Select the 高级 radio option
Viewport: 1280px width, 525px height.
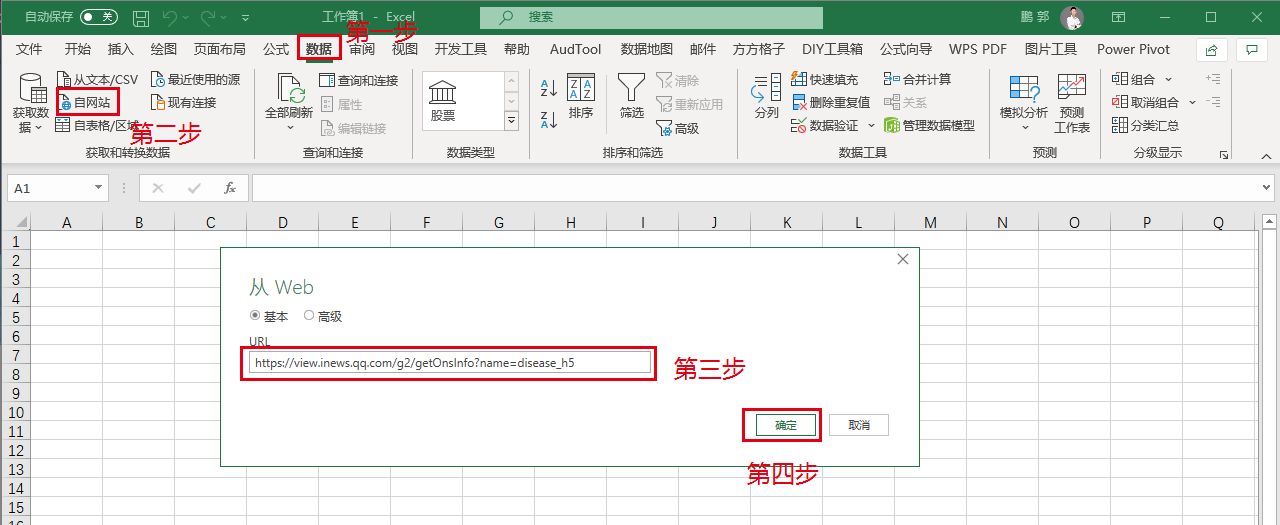click(308, 316)
